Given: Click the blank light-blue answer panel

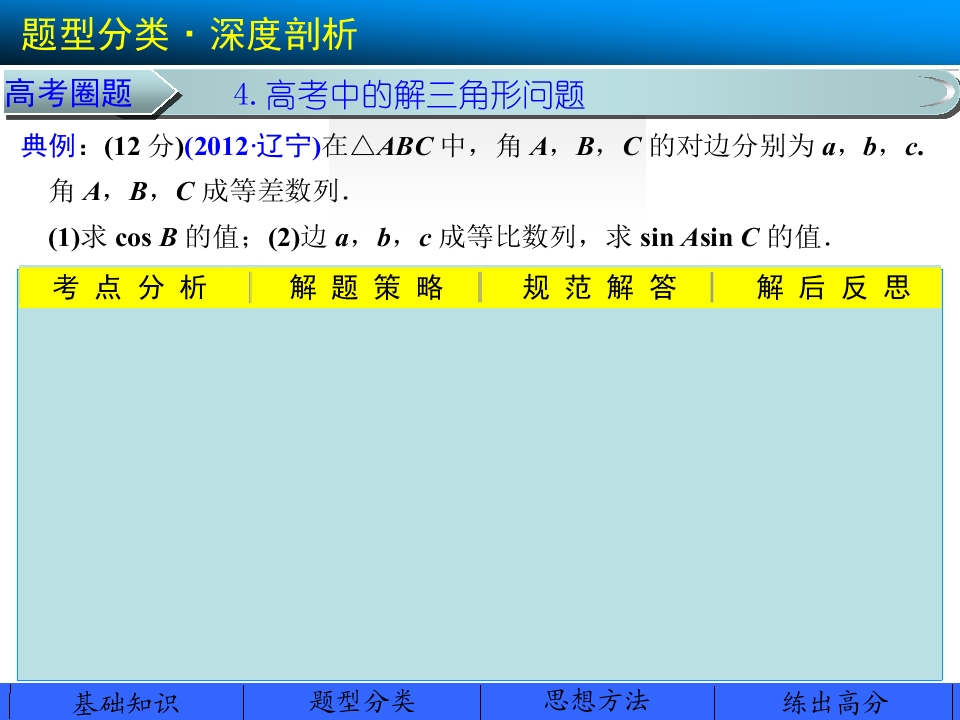Looking at the screenshot, I should tap(480, 493).
